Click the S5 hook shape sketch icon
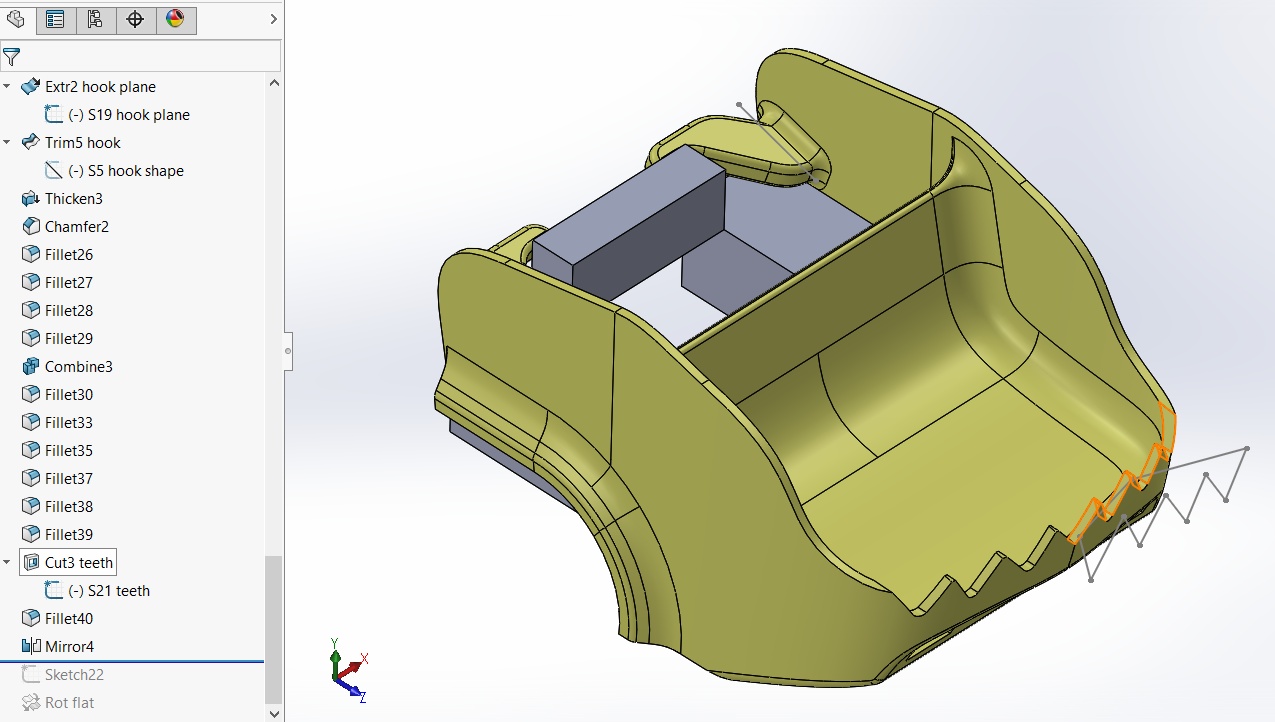The height and width of the screenshot is (722, 1275). (x=54, y=170)
